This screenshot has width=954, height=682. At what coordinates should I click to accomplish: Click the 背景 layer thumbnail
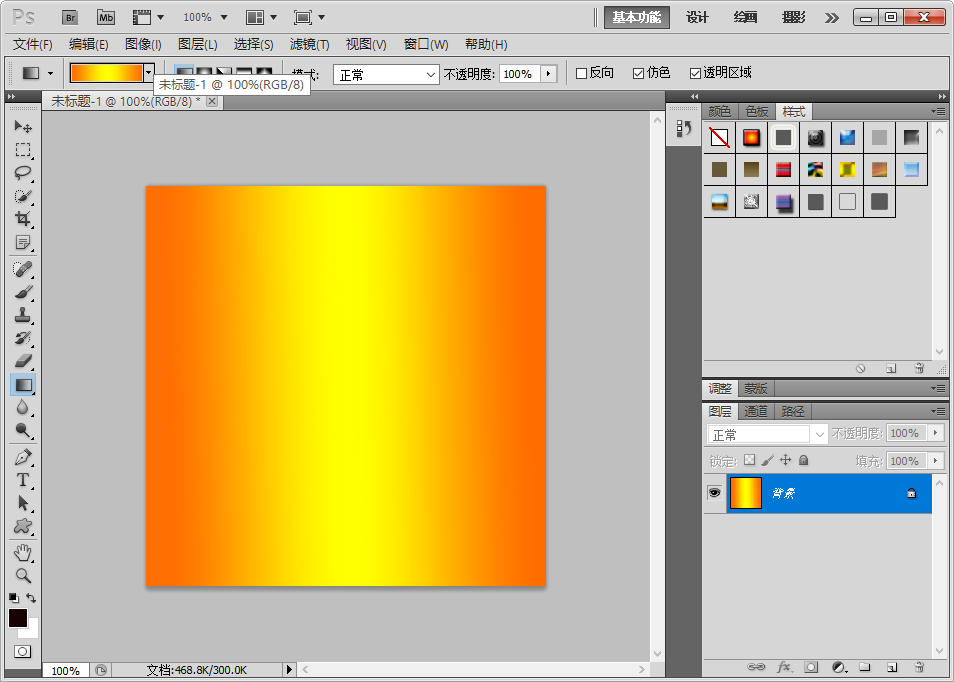pyautogui.click(x=745, y=493)
